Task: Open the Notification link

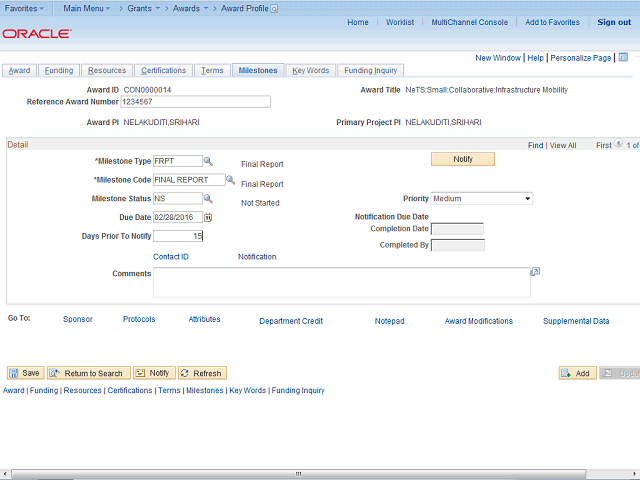Action: pyautogui.click(x=257, y=257)
